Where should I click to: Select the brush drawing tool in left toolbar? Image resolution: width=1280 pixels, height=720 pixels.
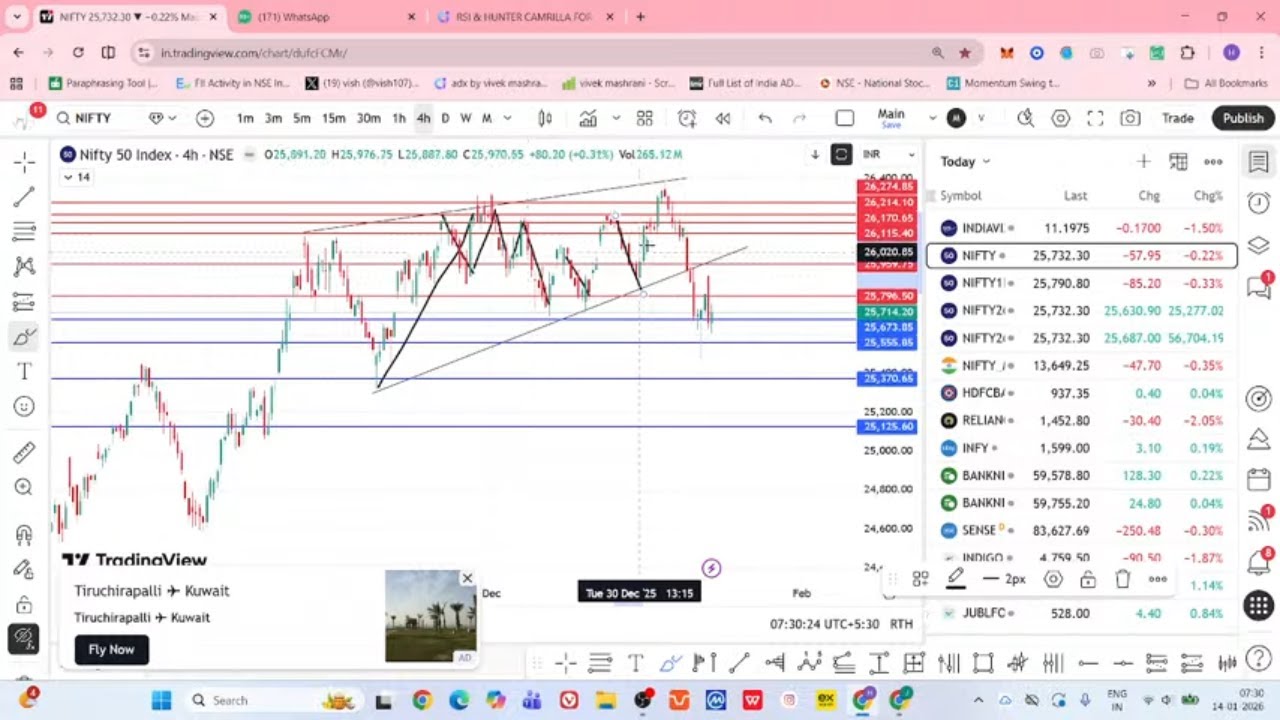pyautogui.click(x=24, y=336)
